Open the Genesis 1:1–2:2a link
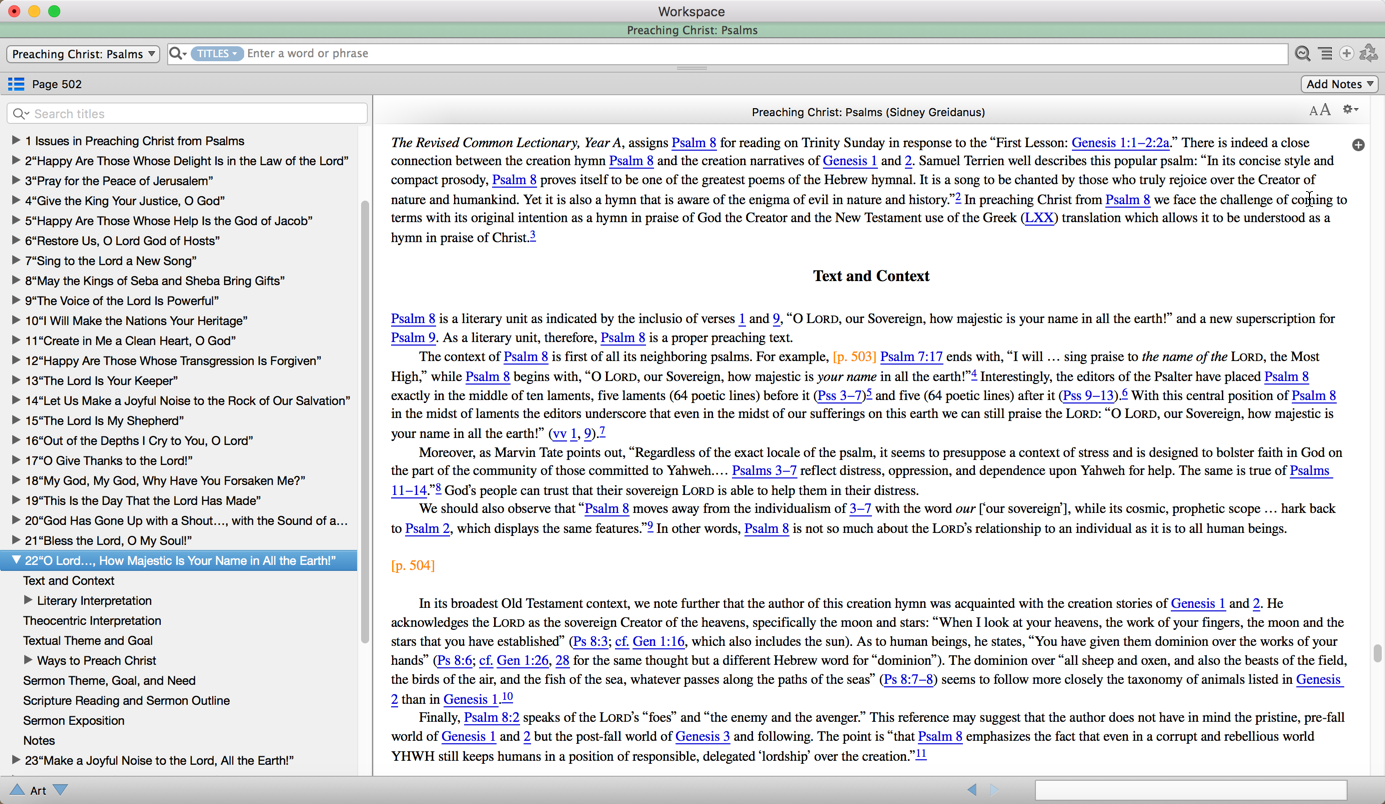Image resolution: width=1385 pixels, height=804 pixels. click(1120, 143)
